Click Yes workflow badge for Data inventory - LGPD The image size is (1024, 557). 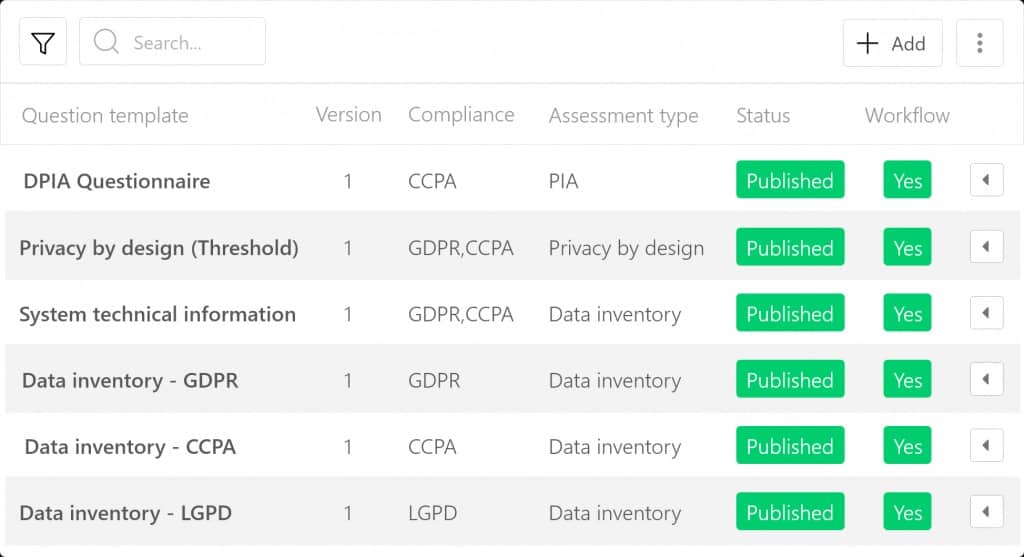(x=907, y=511)
